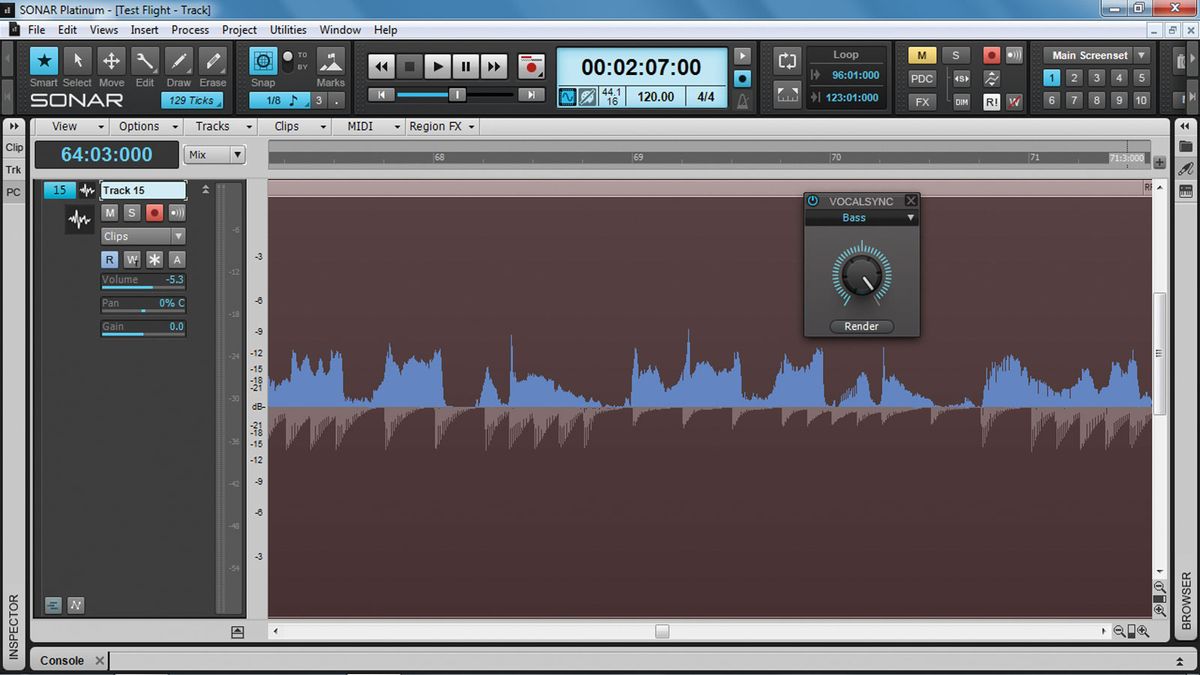Mute Track 15
This screenshot has height=675, width=1200.
pyautogui.click(x=110, y=213)
